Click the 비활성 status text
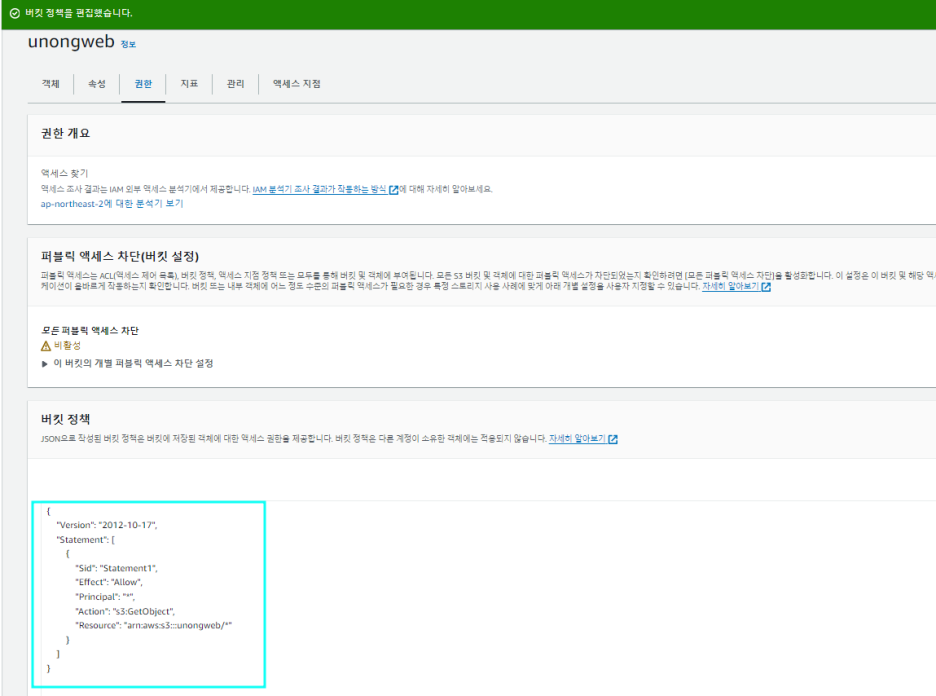The width and height of the screenshot is (936, 696). click(67, 346)
